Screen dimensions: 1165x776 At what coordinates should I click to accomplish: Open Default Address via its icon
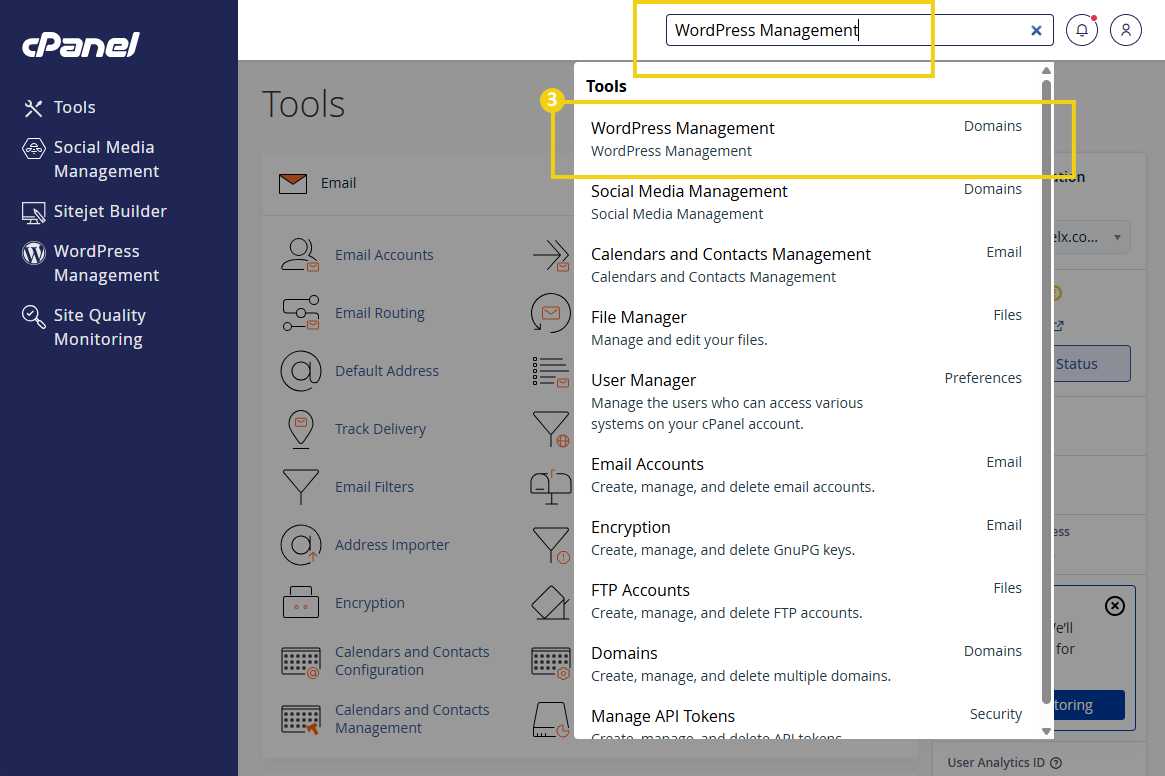[x=300, y=370]
